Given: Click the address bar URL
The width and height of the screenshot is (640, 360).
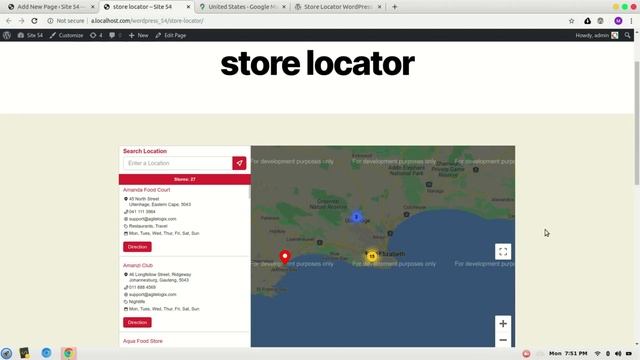Looking at the screenshot, I should pos(147,21).
